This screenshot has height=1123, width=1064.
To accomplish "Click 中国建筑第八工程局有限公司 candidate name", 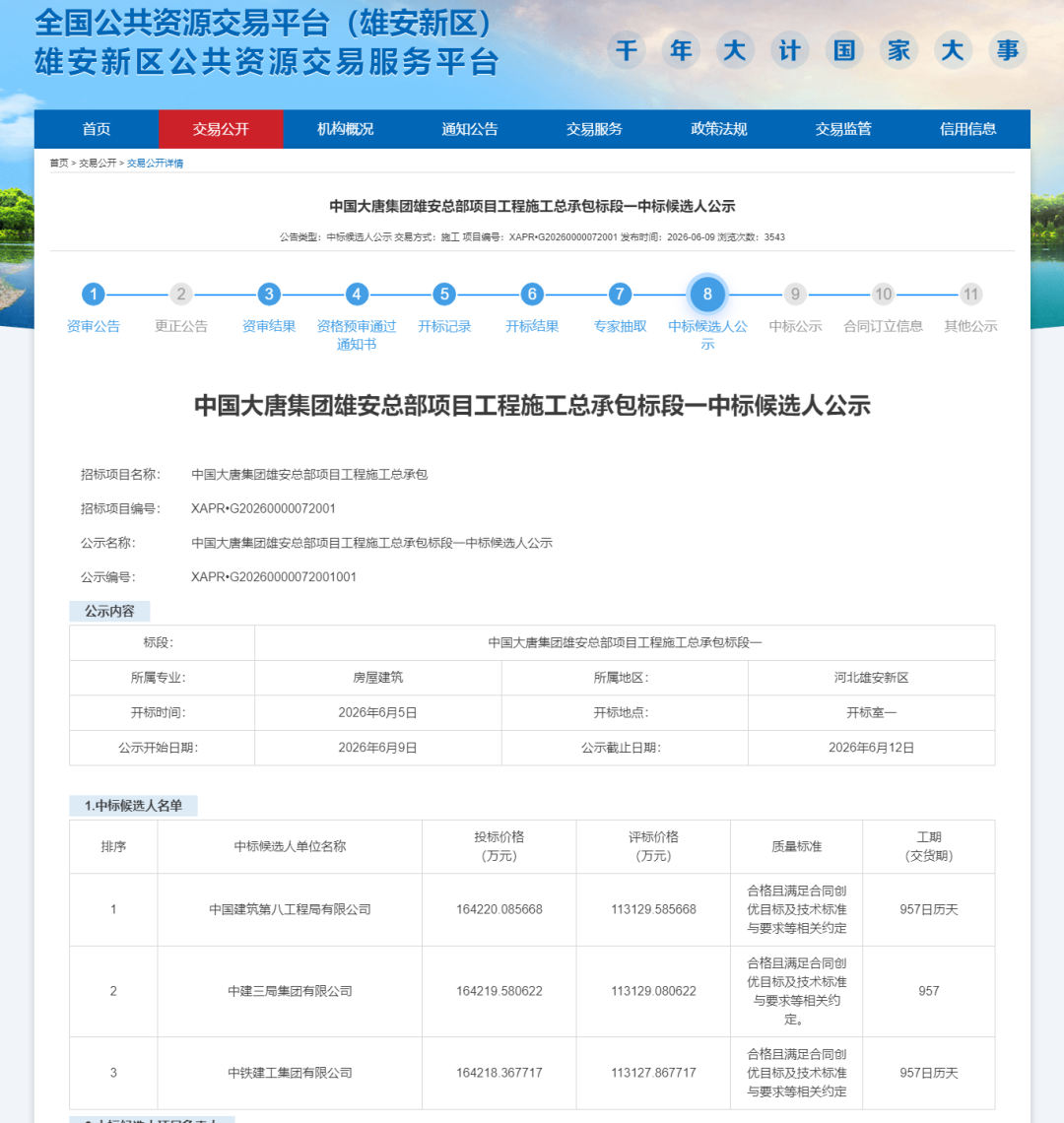I will (291, 909).
